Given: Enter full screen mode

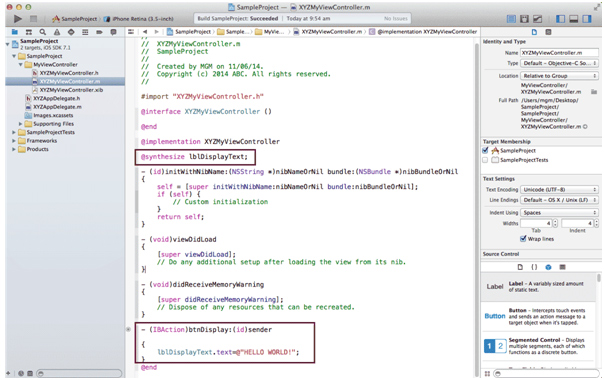Looking at the screenshot, I should tap(597, 7).
